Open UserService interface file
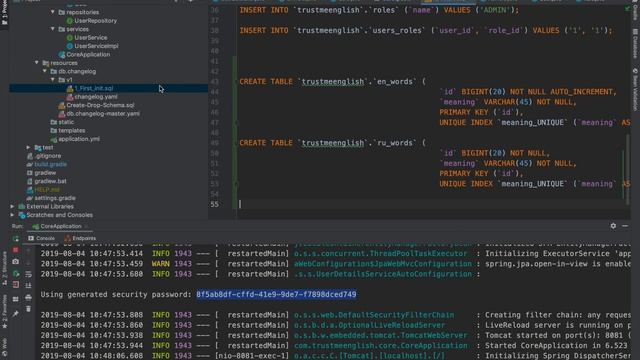 (87, 38)
